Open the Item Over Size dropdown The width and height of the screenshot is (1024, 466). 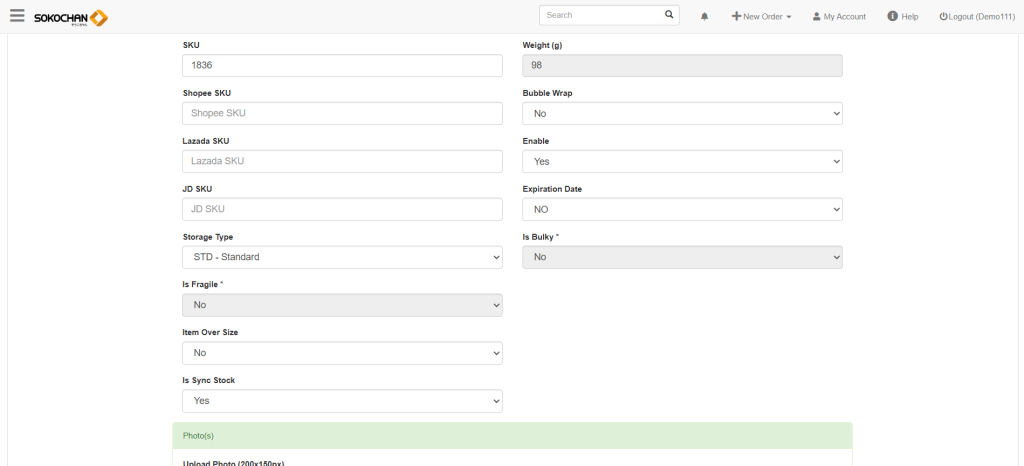click(x=342, y=353)
